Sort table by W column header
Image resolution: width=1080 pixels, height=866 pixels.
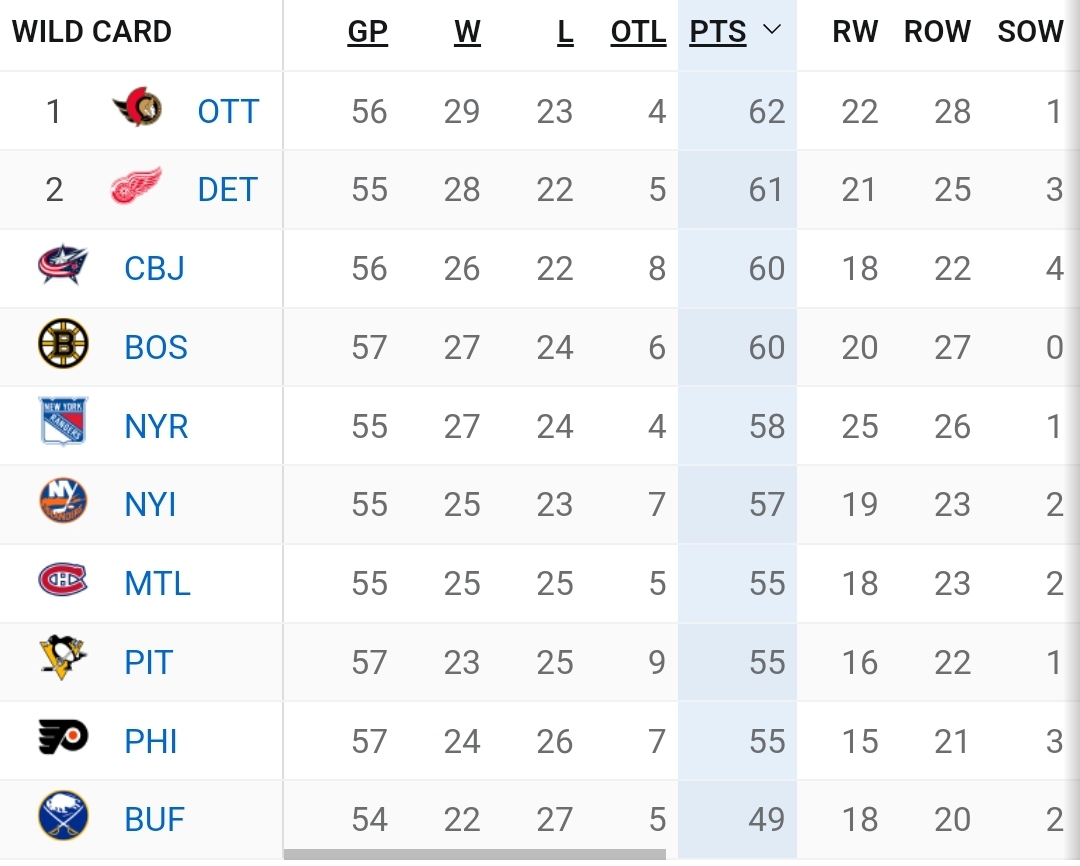pyautogui.click(x=467, y=32)
